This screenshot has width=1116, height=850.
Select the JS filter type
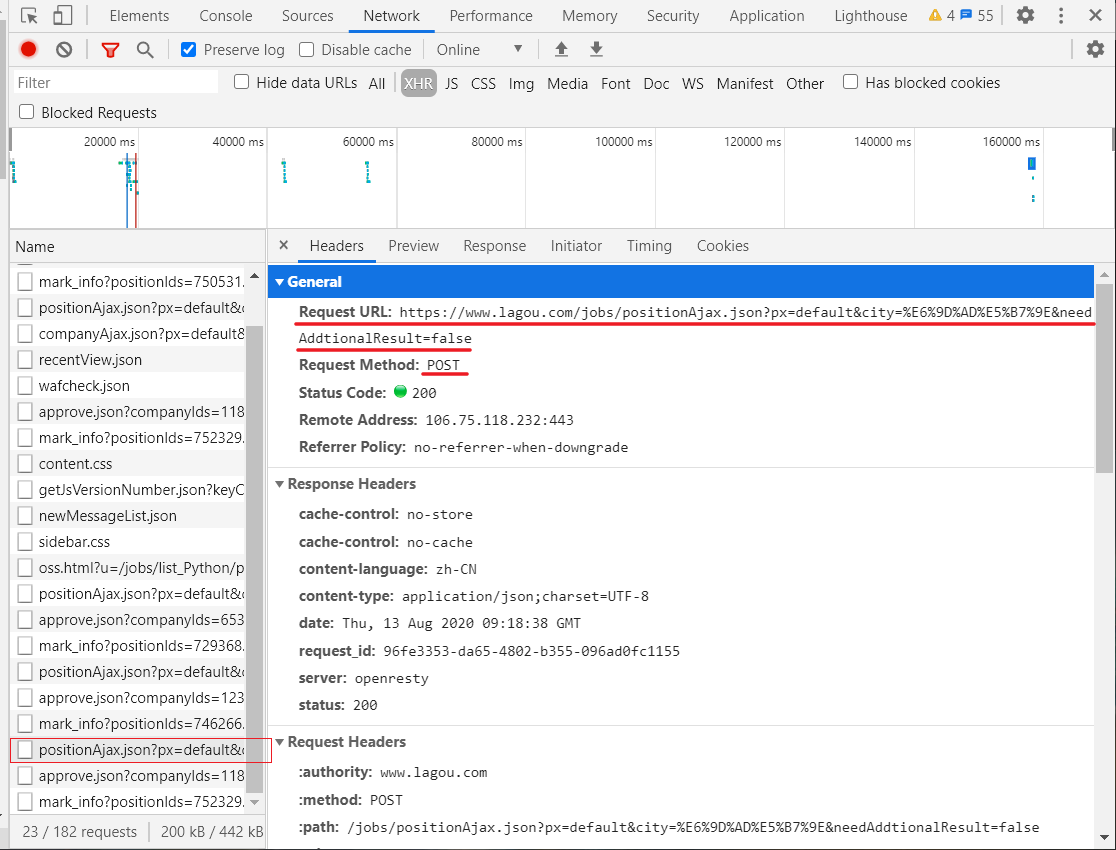[x=451, y=84]
